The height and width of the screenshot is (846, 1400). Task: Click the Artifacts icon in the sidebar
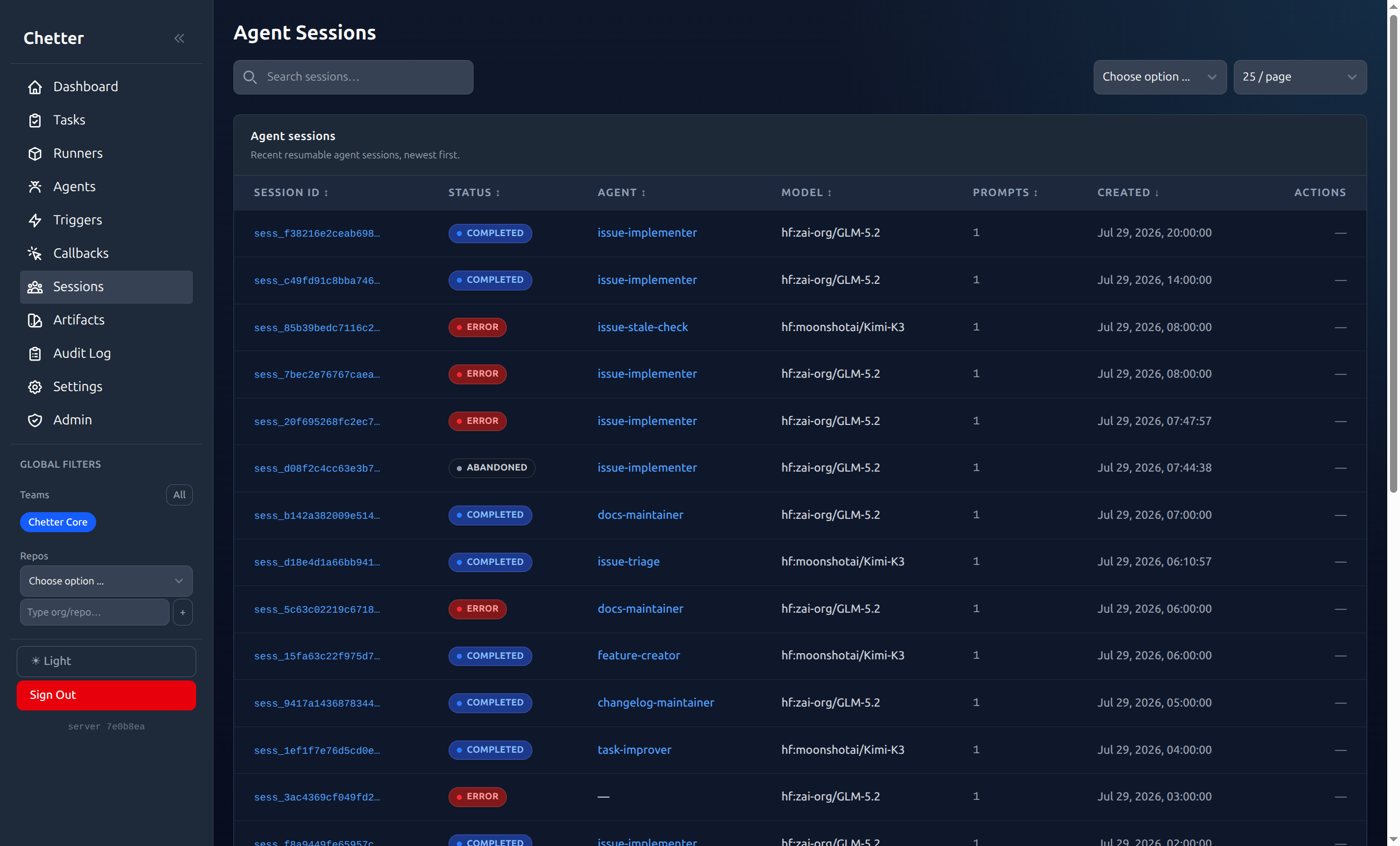(x=35, y=320)
